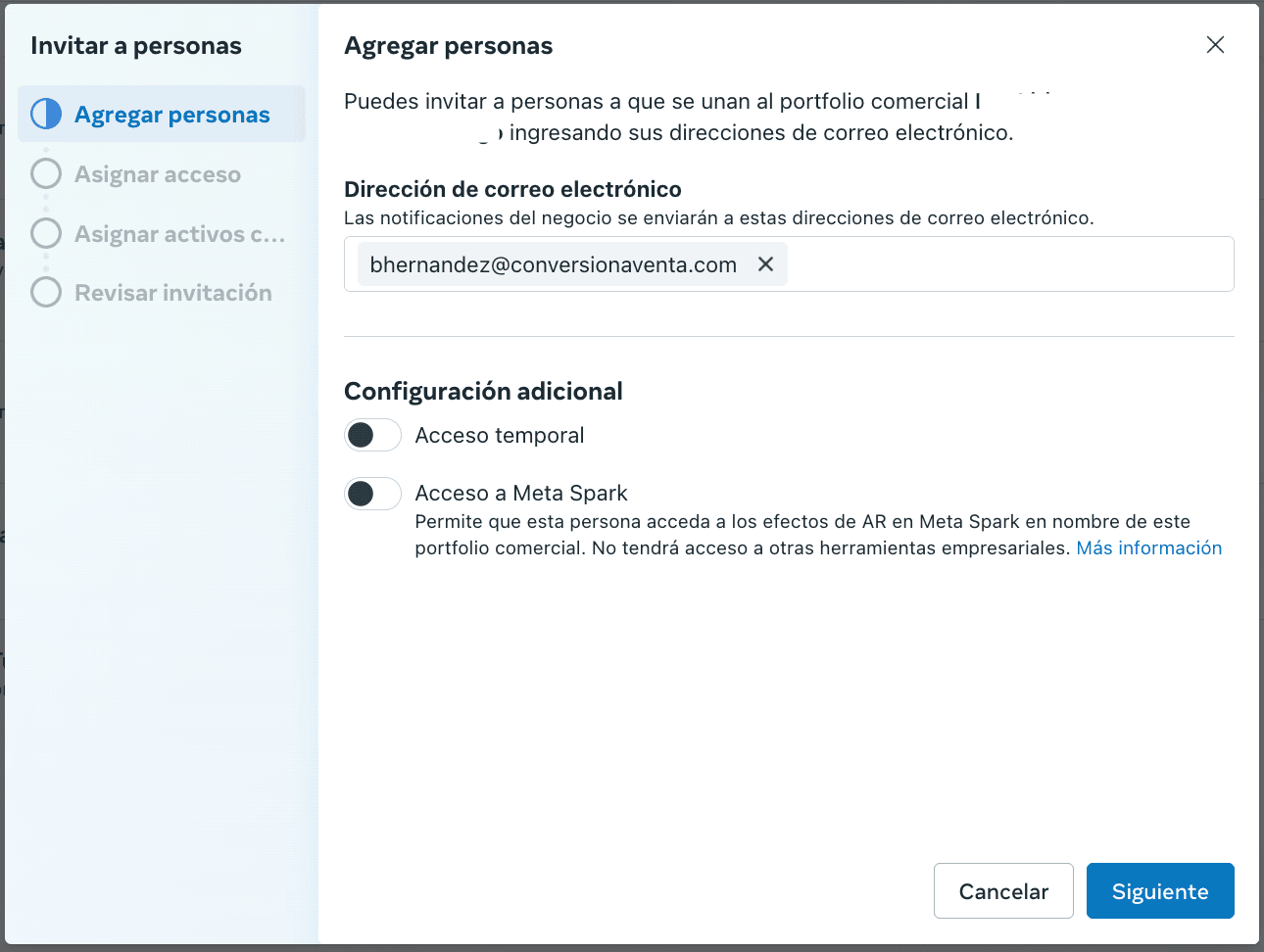Click the Invitar a personas heading
The image size is (1264, 952).
pyautogui.click(x=136, y=46)
